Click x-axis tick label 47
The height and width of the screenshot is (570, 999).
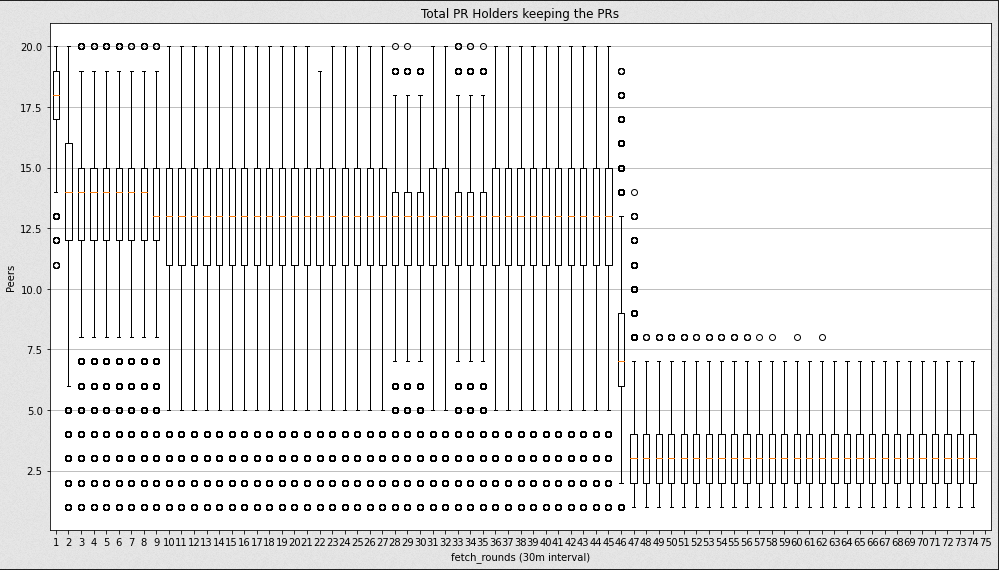(x=634, y=542)
